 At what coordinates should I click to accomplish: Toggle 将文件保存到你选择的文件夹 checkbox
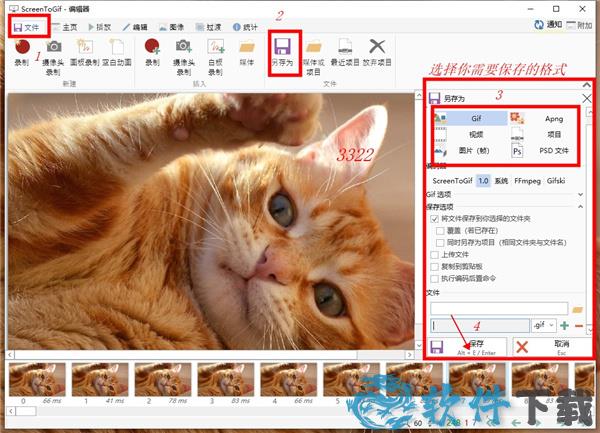pyautogui.click(x=433, y=218)
